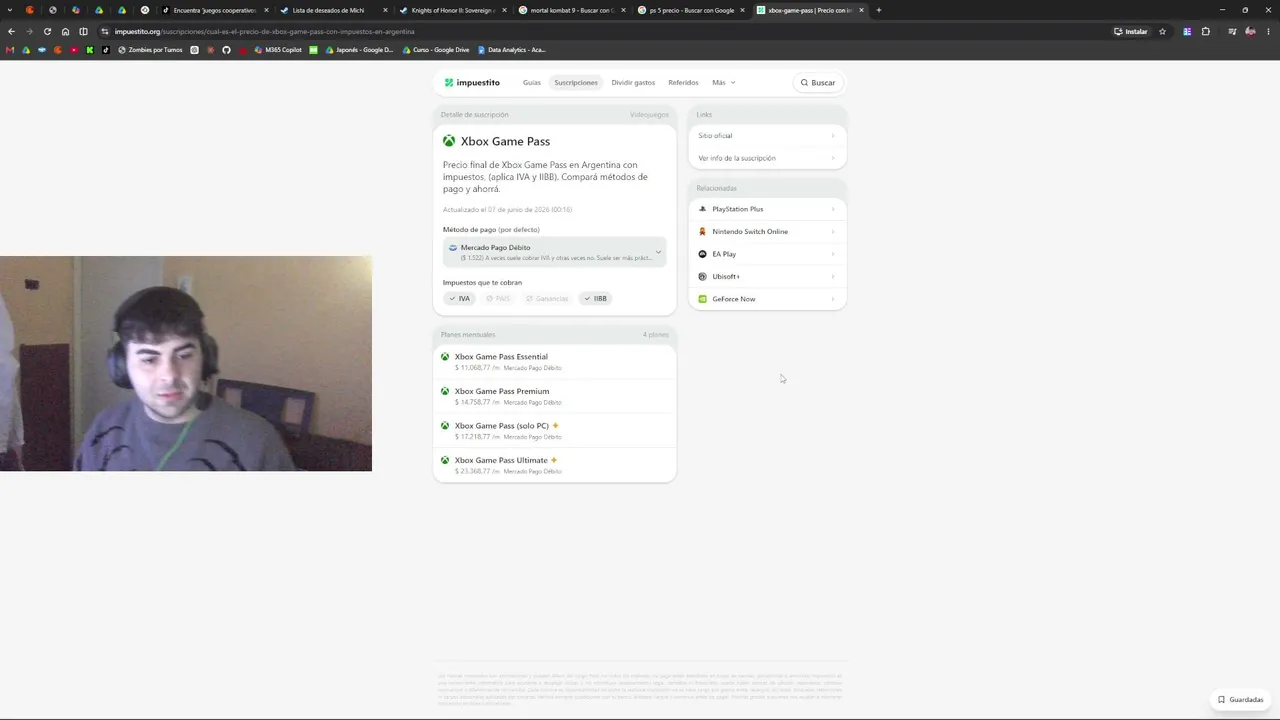
Task: Open the 'Zombies por Turnos' bookmark
Action: [x=150, y=50]
